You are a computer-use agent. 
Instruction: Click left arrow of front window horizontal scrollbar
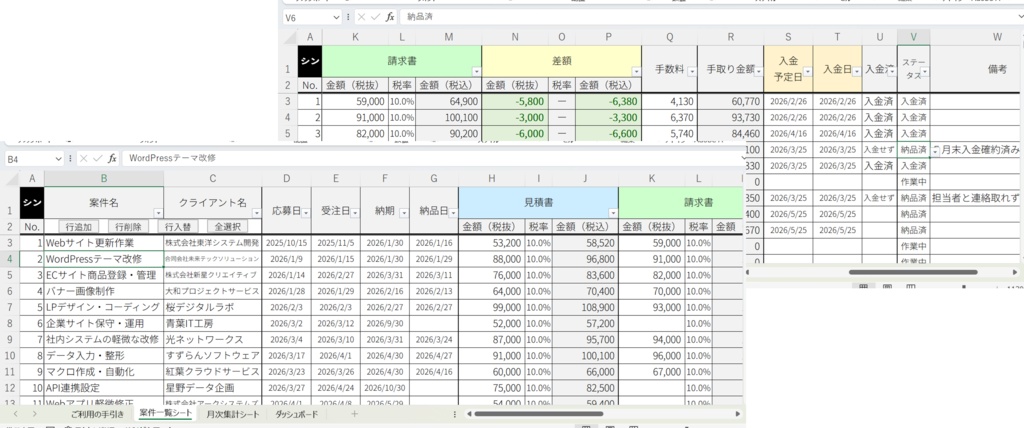pyautogui.click(x=468, y=414)
